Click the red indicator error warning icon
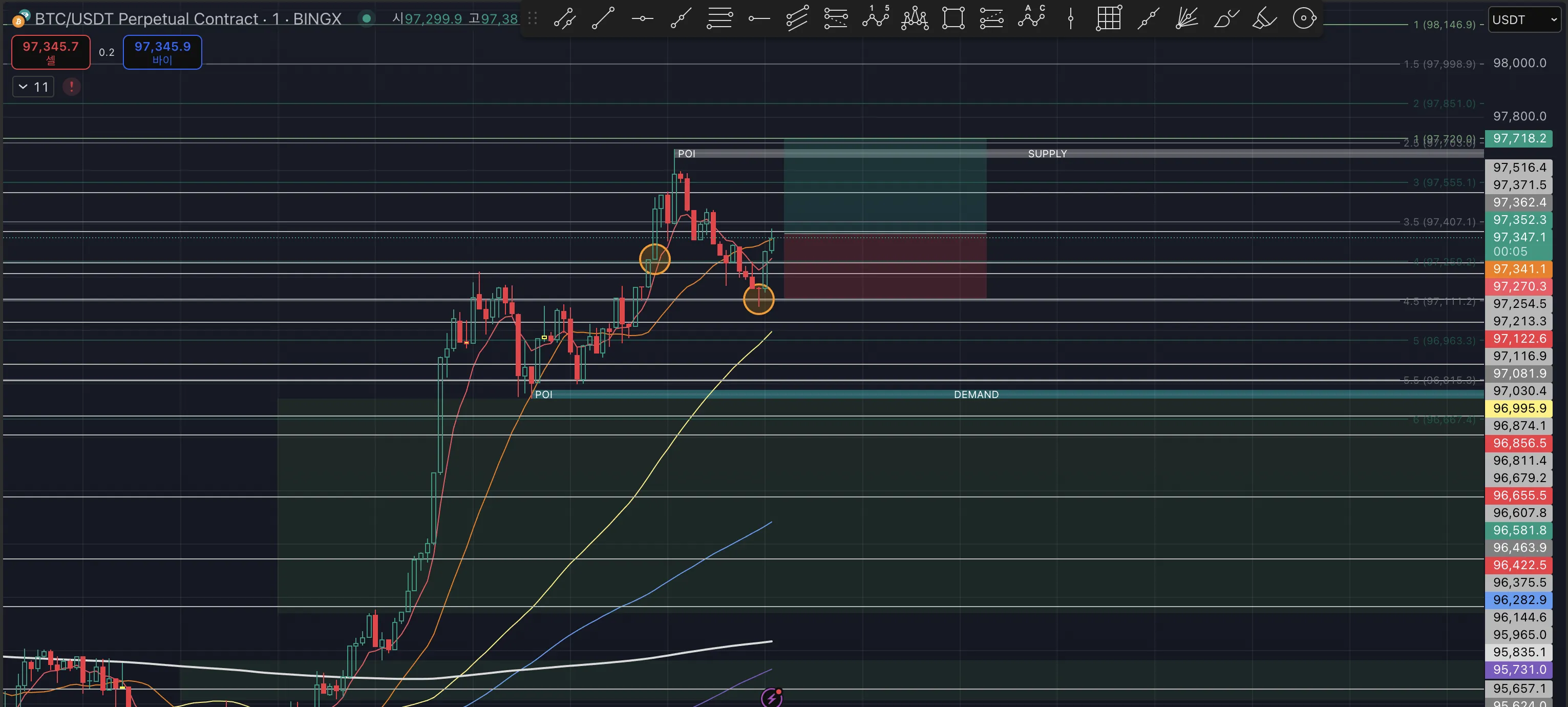Viewport: 1568px width, 707px height. pyautogui.click(x=71, y=87)
